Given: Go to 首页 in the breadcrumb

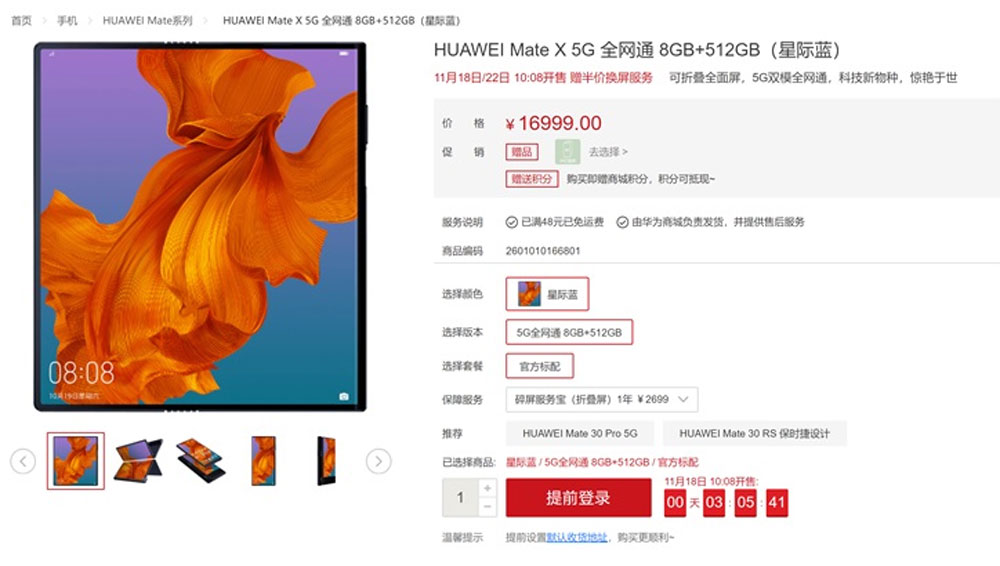Looking at the screenshot, I should point(21,20).
